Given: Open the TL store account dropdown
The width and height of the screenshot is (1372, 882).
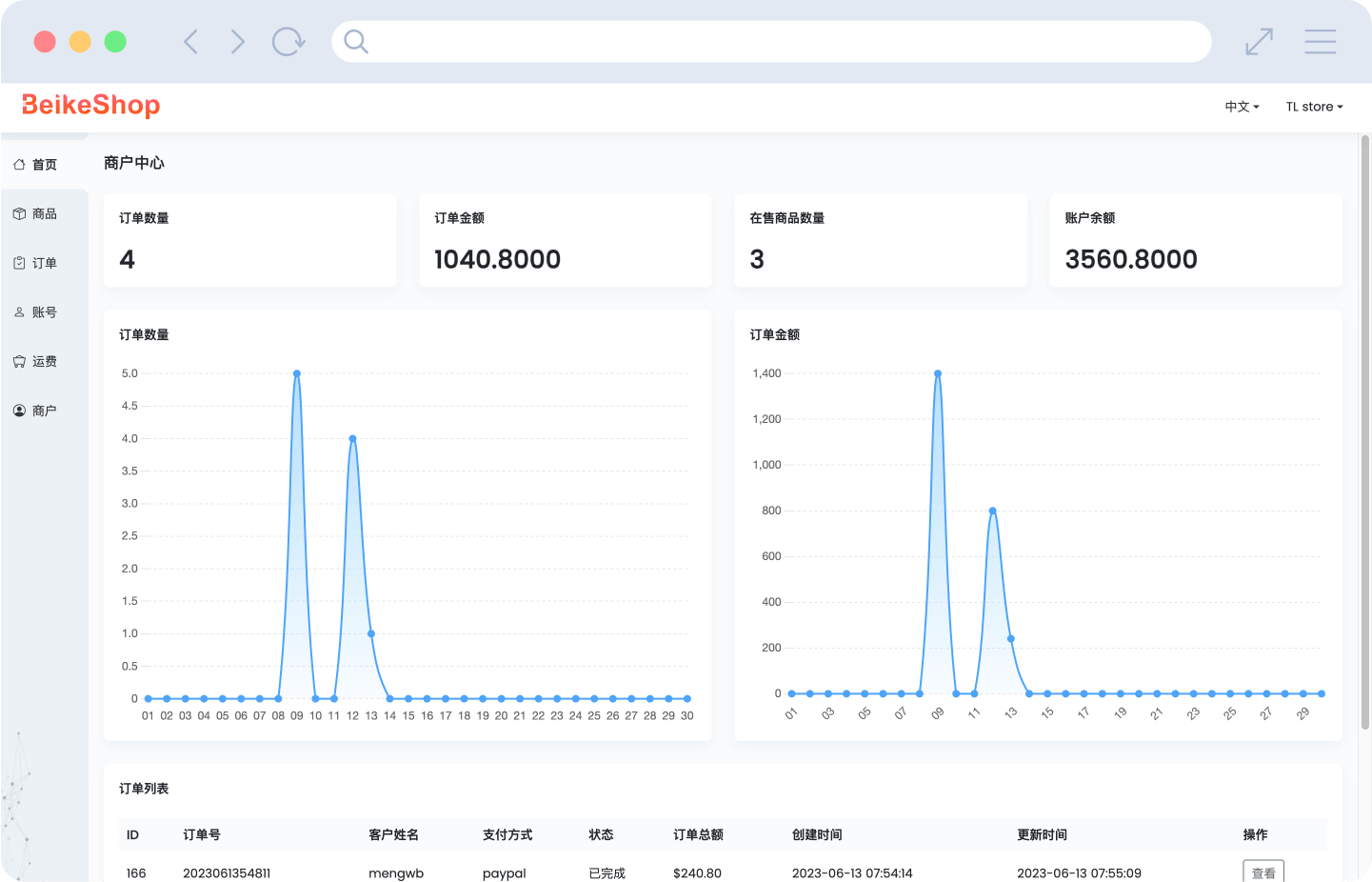Looking at the screenshot, I should [x=1314, y=107].
